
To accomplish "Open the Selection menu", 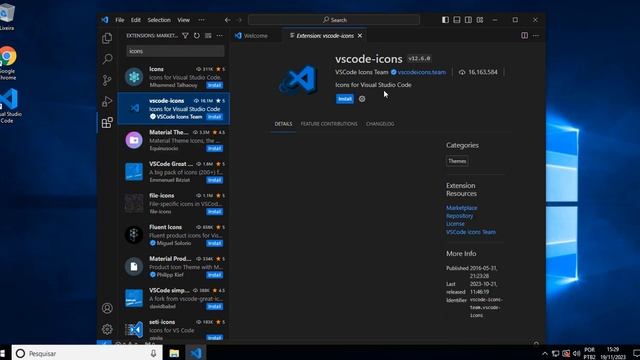I will tap(159, 20).
